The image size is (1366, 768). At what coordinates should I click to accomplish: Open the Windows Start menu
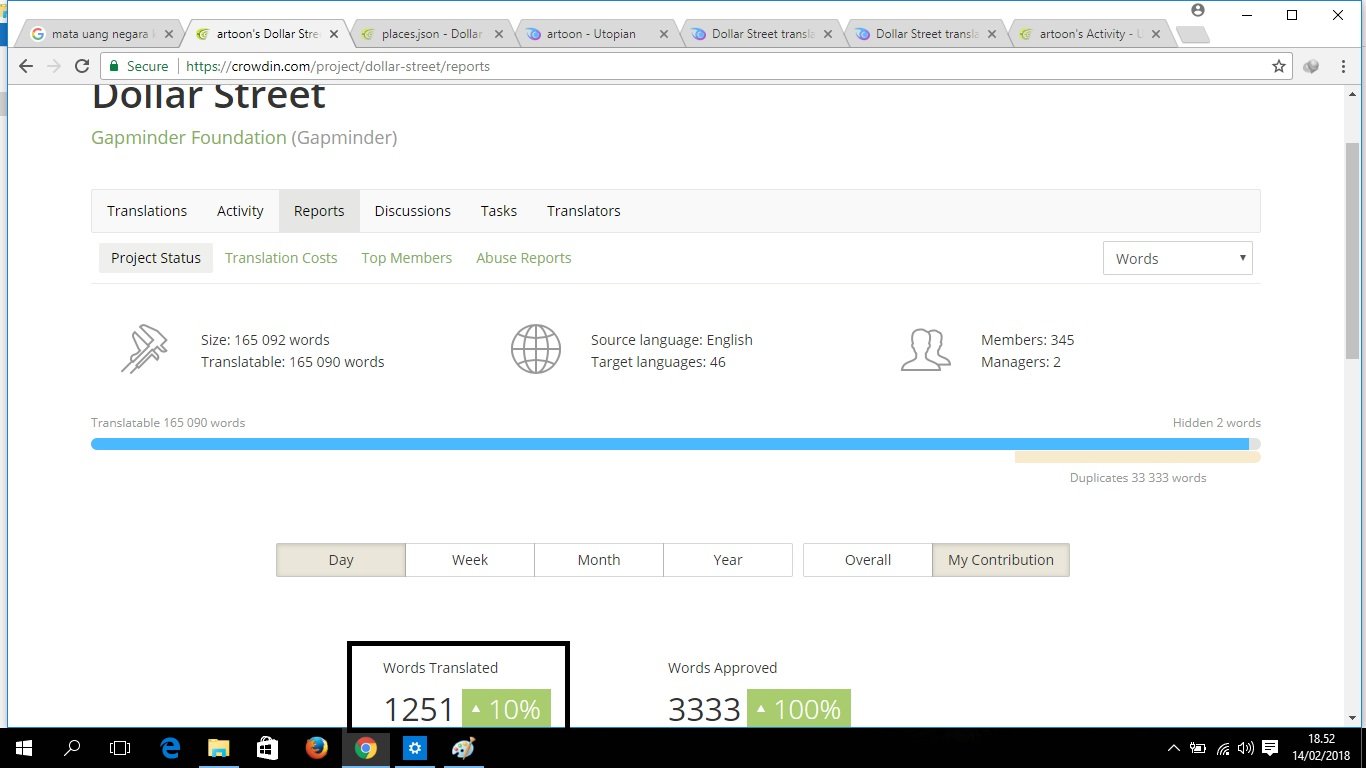click(x=22, y=748)
